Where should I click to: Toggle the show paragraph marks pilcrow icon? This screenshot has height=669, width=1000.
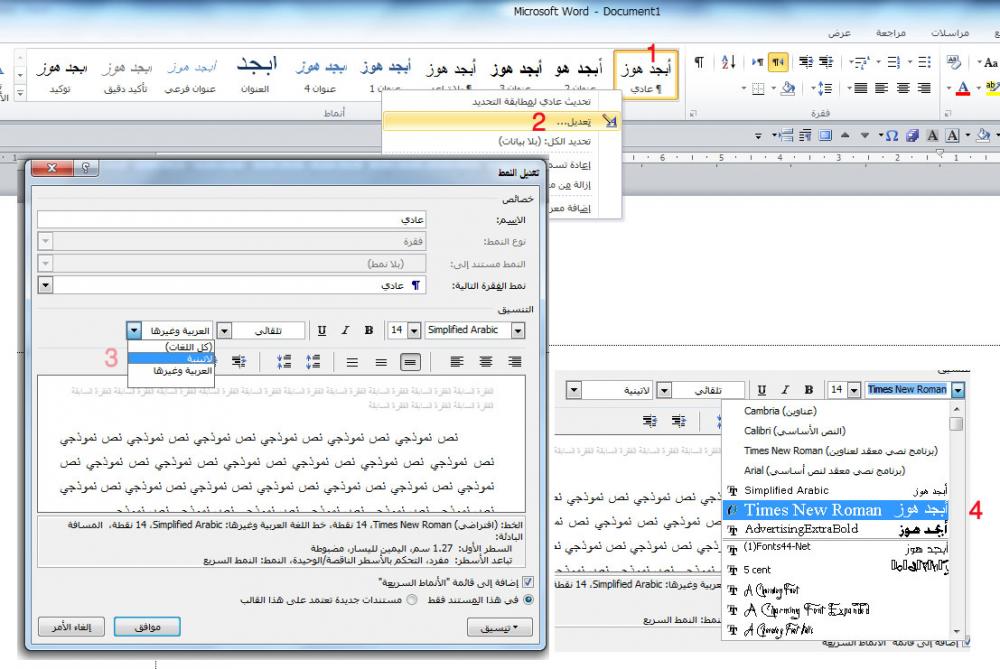pyautogui.click(x=699, y=62)
